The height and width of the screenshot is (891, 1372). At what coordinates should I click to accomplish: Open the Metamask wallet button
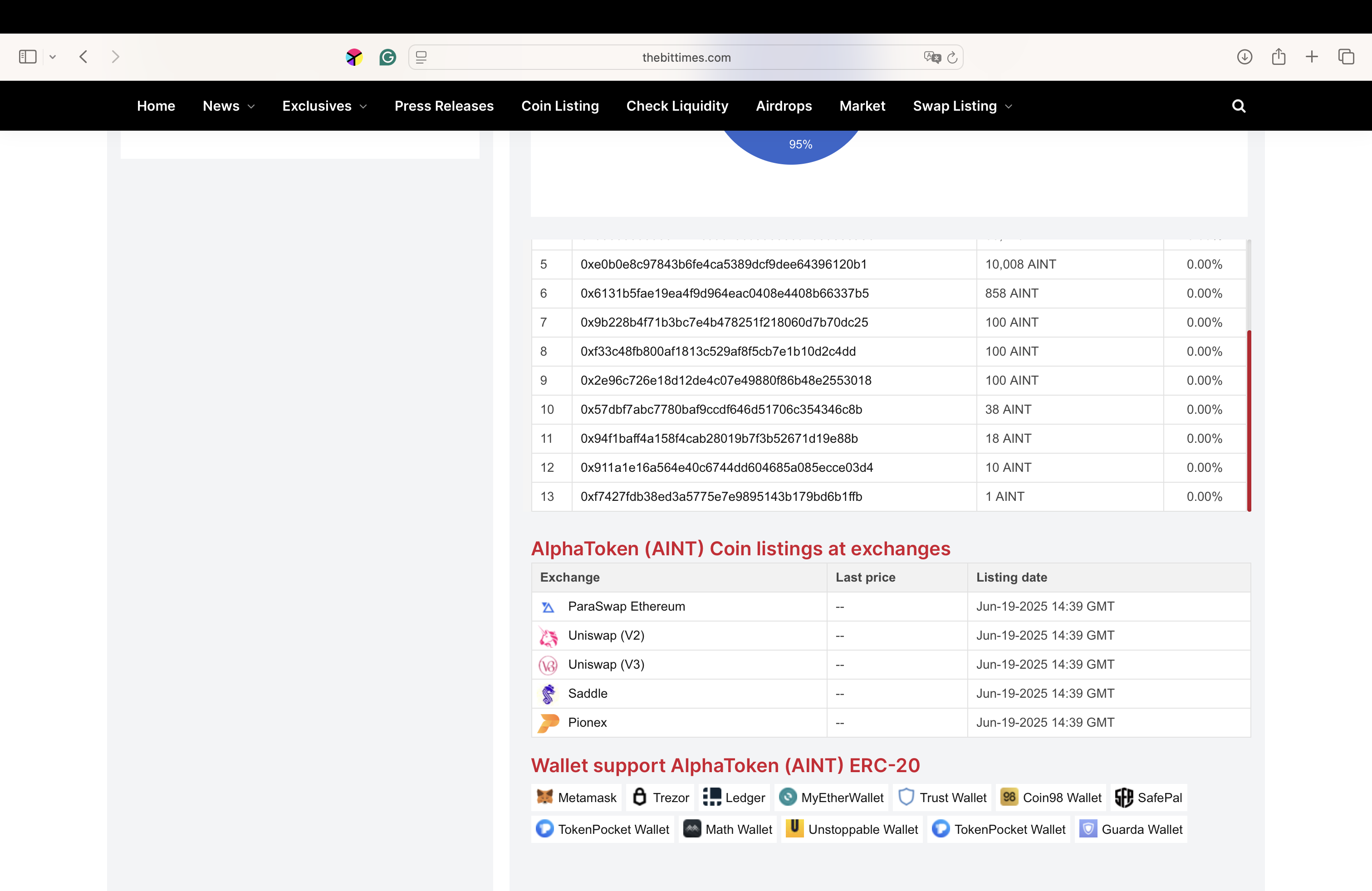click(576, 798)
